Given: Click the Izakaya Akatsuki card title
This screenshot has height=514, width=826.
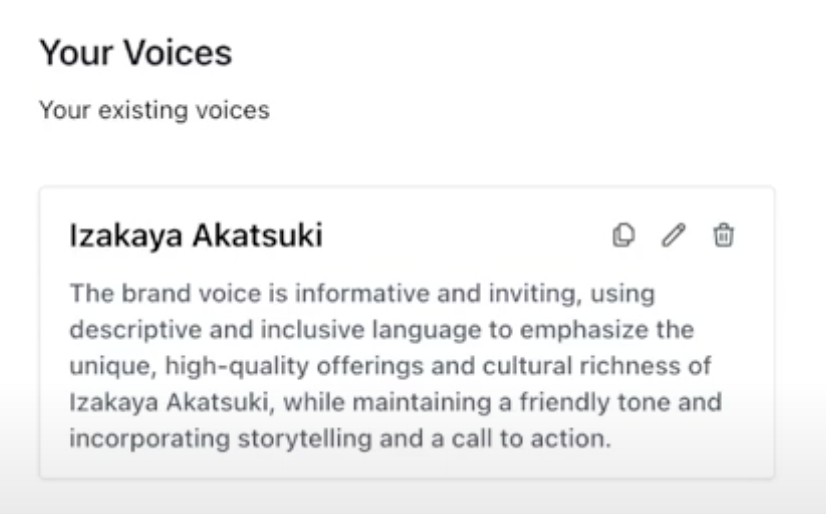Looking at the screenshot, I should point(196,237).
